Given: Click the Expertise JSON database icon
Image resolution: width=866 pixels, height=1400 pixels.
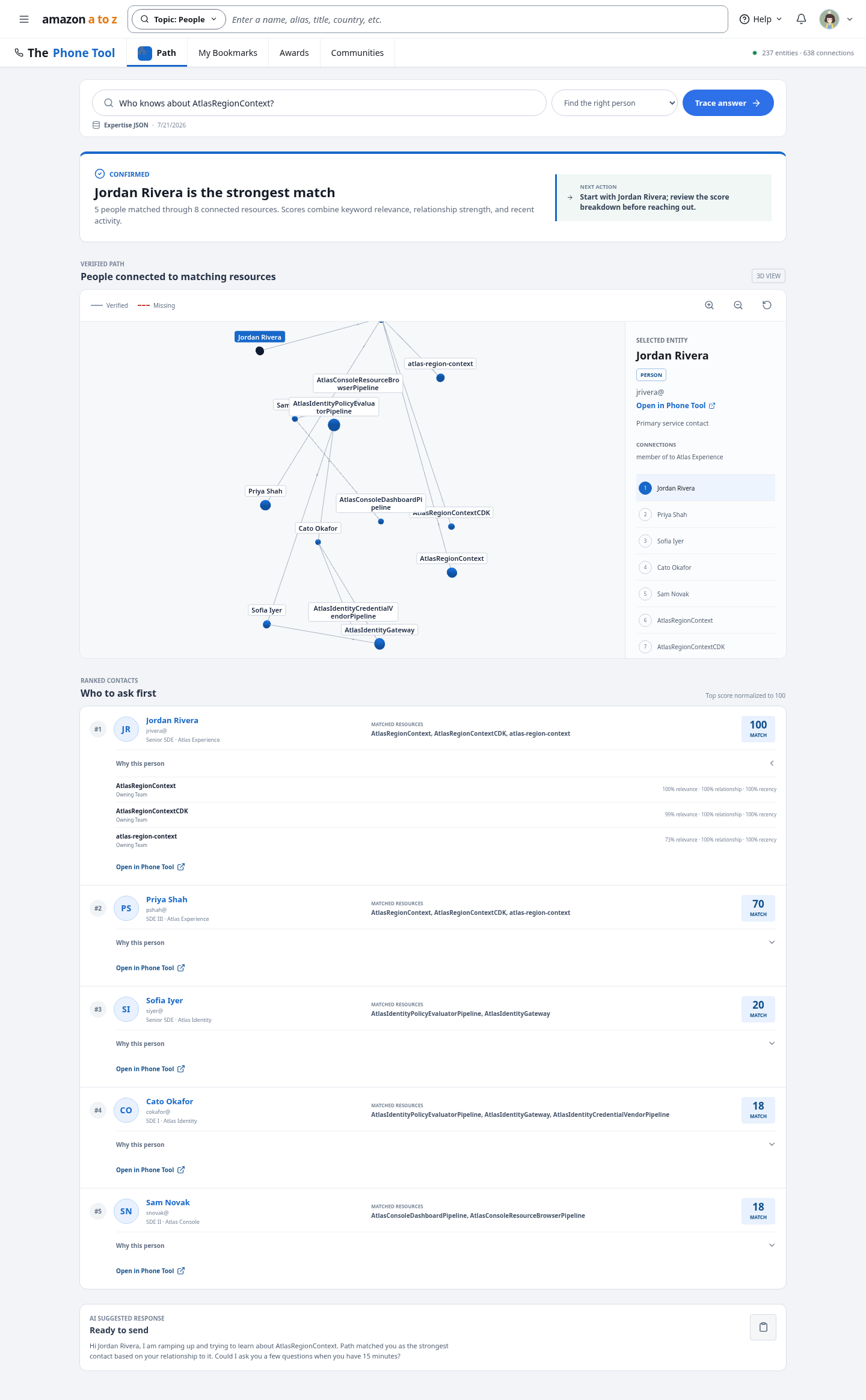Looking at the screenshot, I should 96,125.
